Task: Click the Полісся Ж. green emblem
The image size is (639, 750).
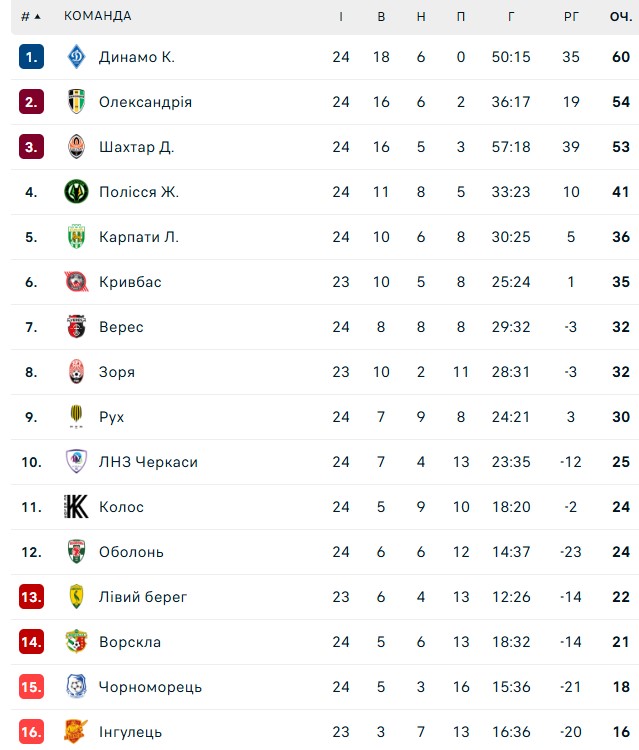Action: (x=76, y=191)
